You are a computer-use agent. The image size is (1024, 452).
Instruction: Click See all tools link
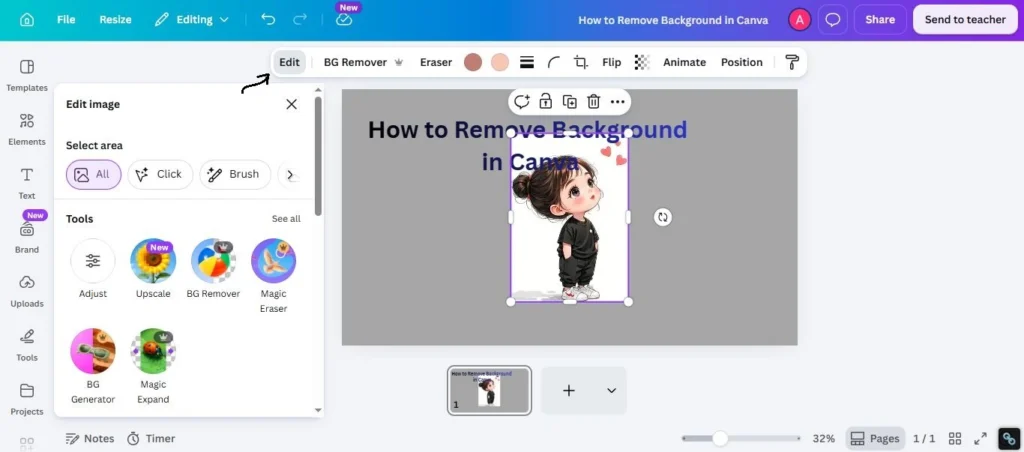point(286,219)
